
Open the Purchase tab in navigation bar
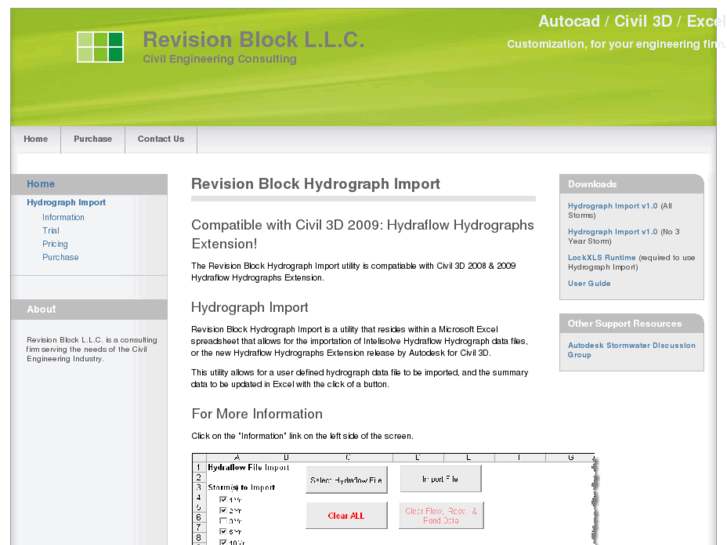pos(93,139)
